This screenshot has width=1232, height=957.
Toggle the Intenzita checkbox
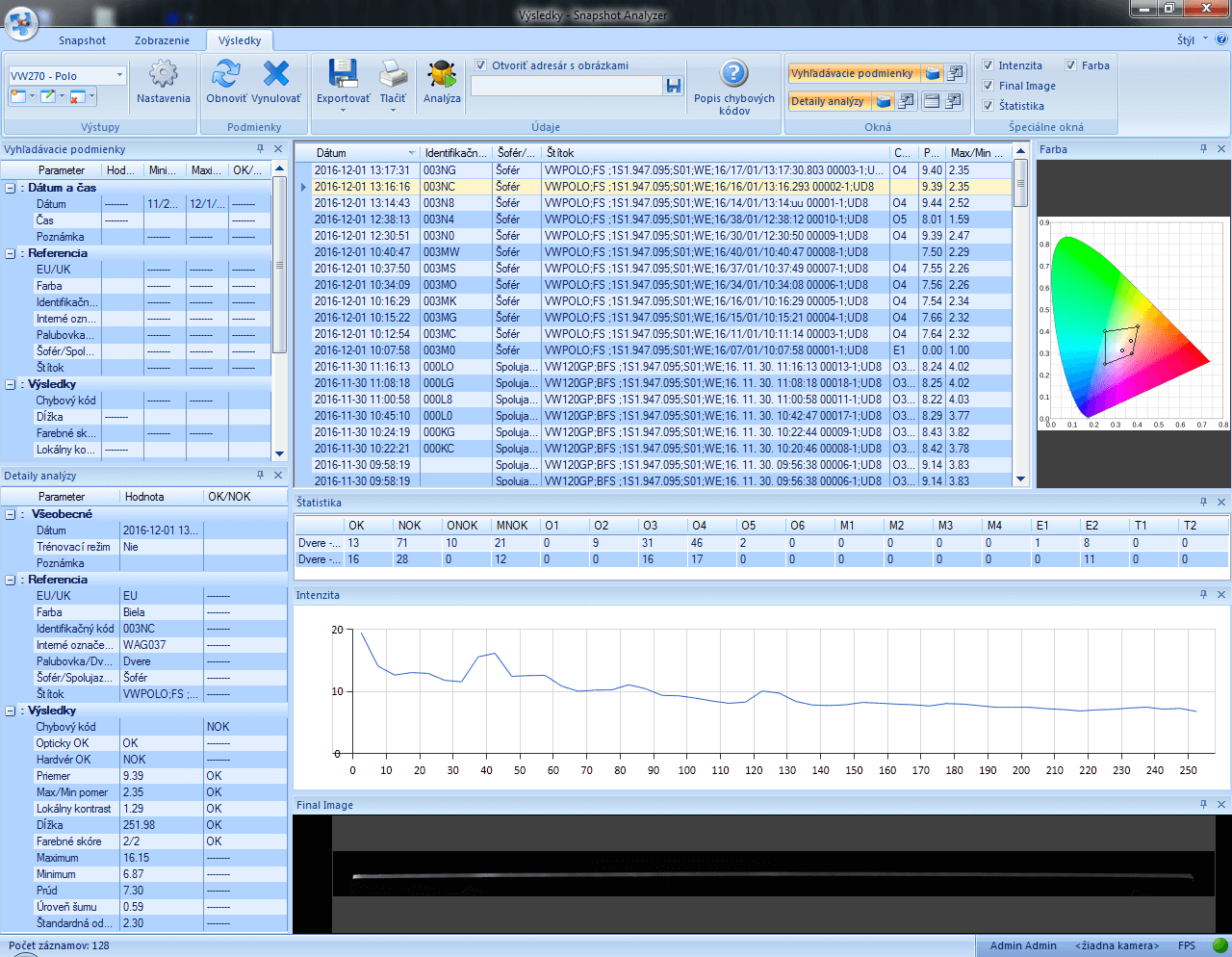click(x=988, y=65)
